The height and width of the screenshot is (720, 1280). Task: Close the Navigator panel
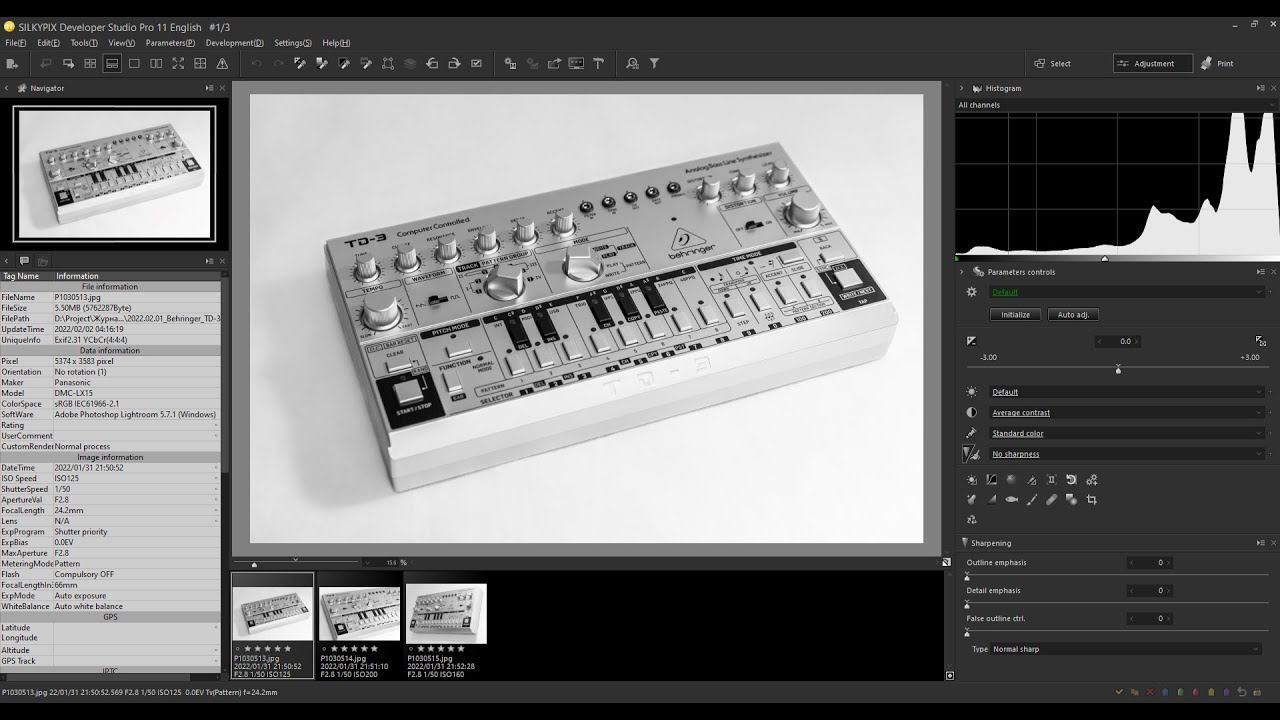coord(221,88)
